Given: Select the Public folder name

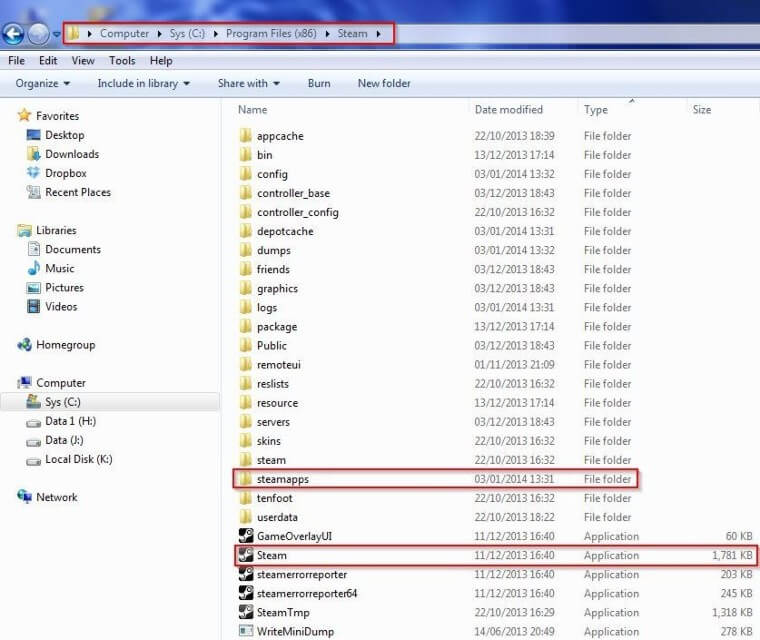Looking at the screenshot, I should 272,346.
